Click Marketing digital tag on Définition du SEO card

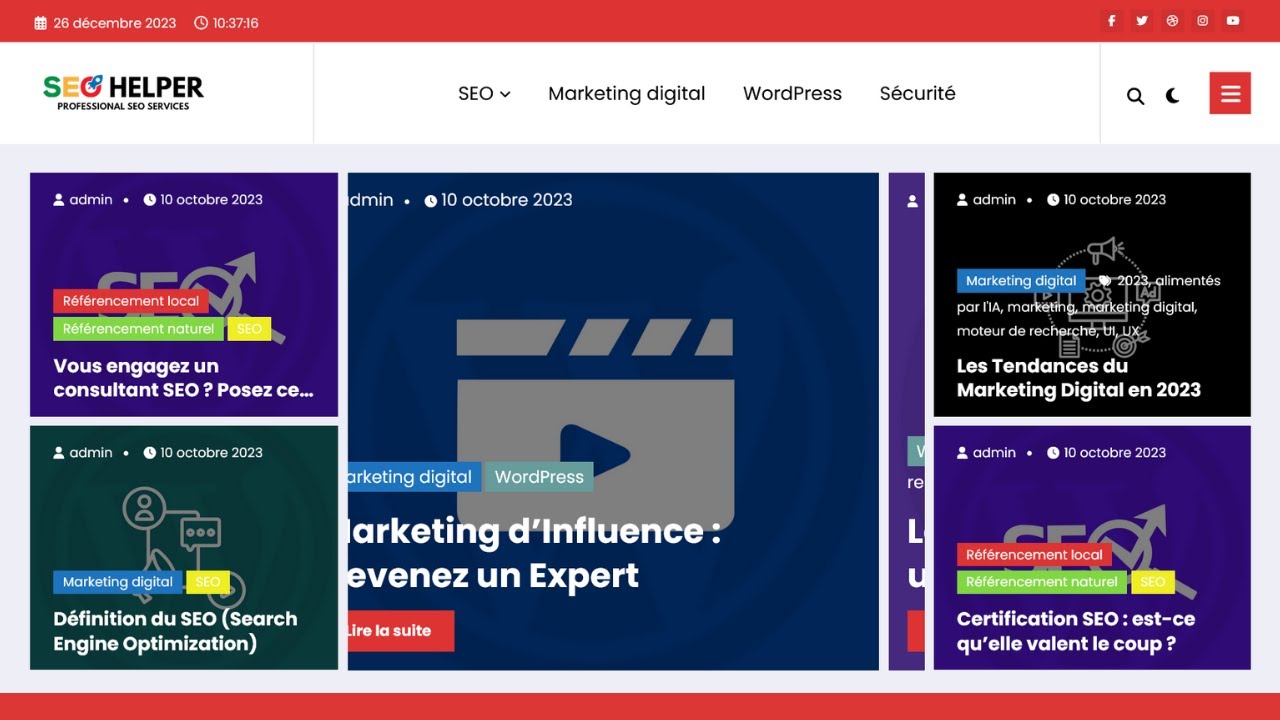click(x=118, y=582)
